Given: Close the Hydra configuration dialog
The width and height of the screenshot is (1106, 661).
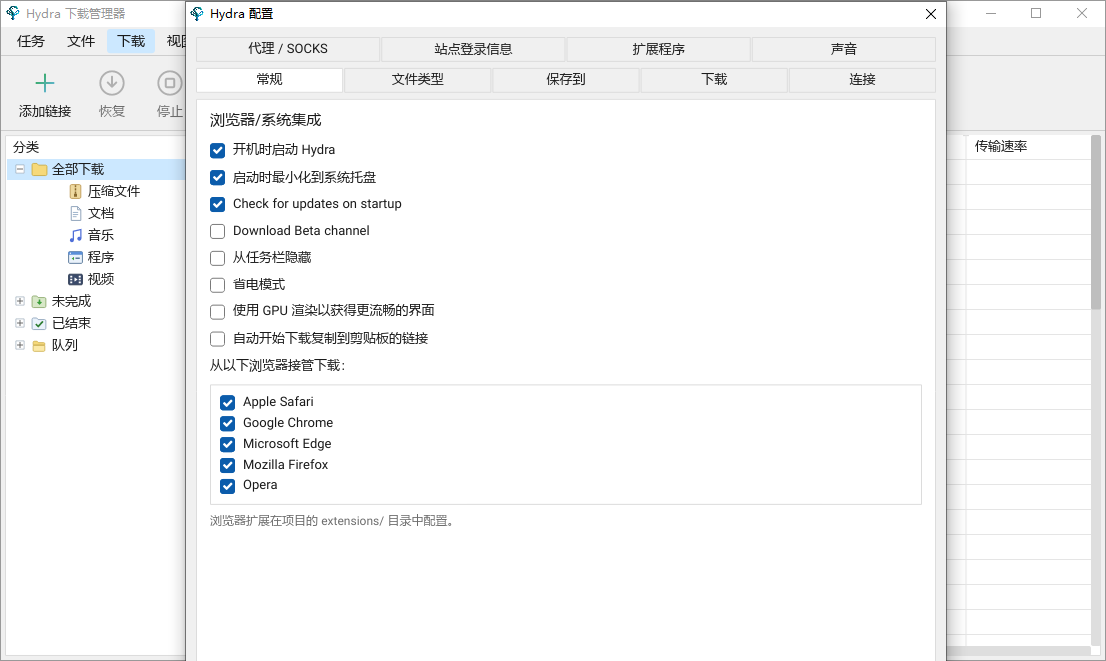Looking at the screenshot, I should [930, 14].
